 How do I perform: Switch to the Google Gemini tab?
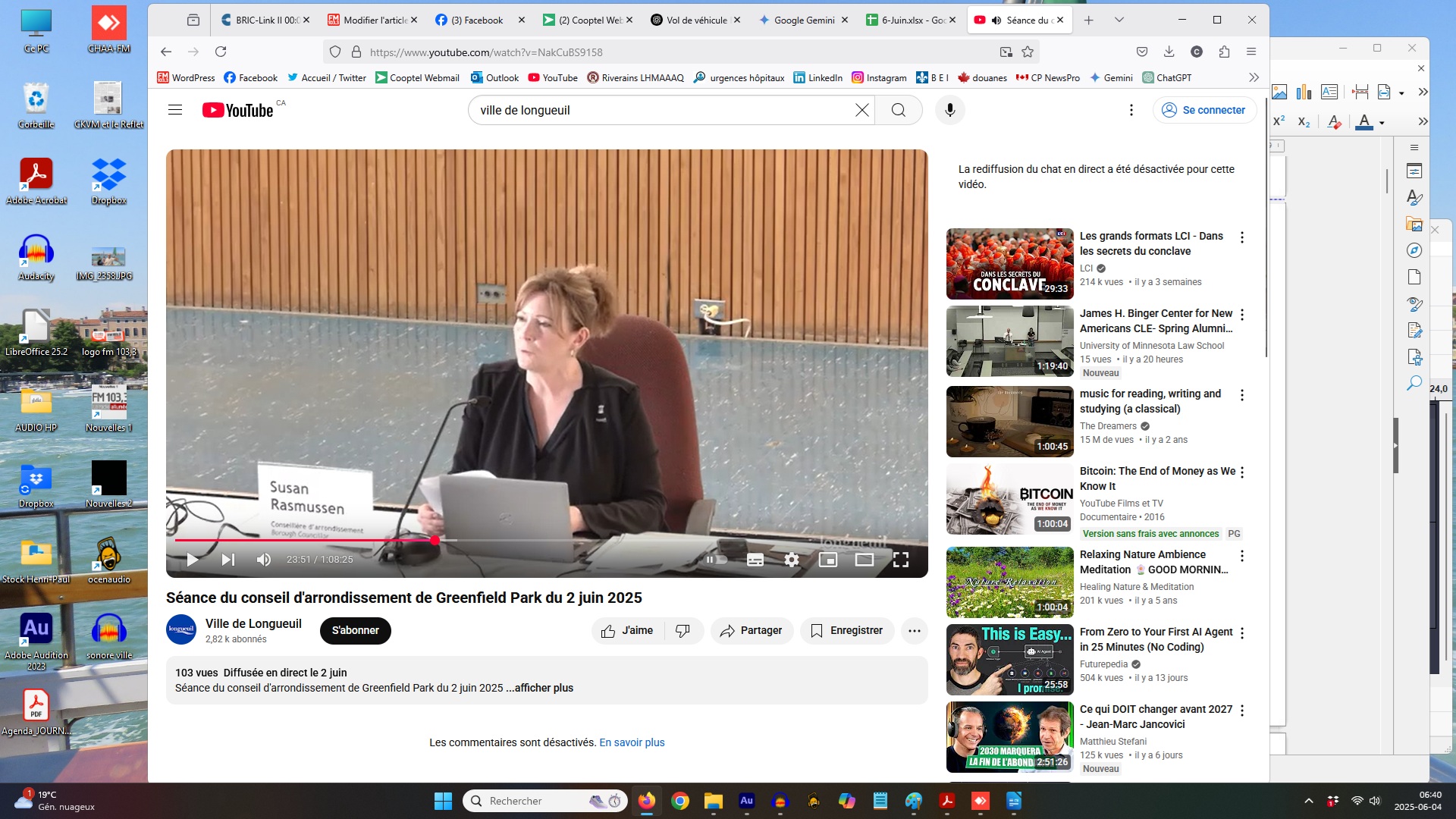(x=803, y=20)
